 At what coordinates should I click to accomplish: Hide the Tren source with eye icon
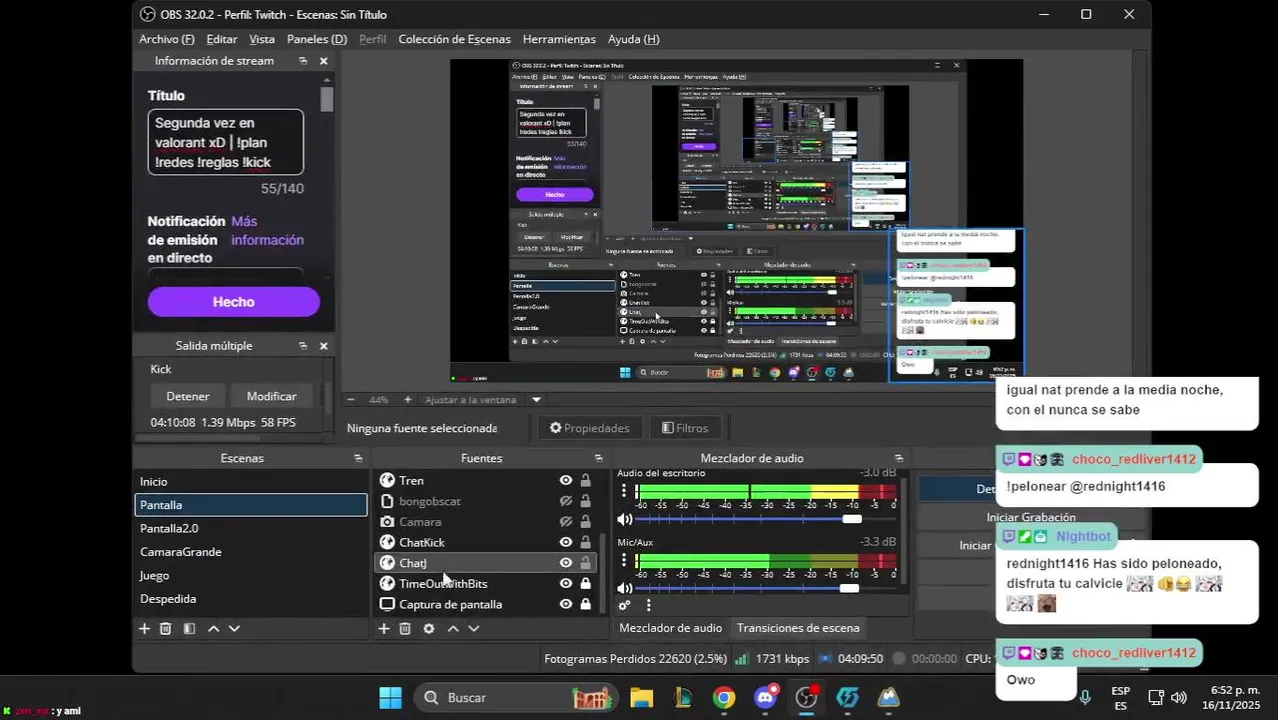(x=566, y=481)
